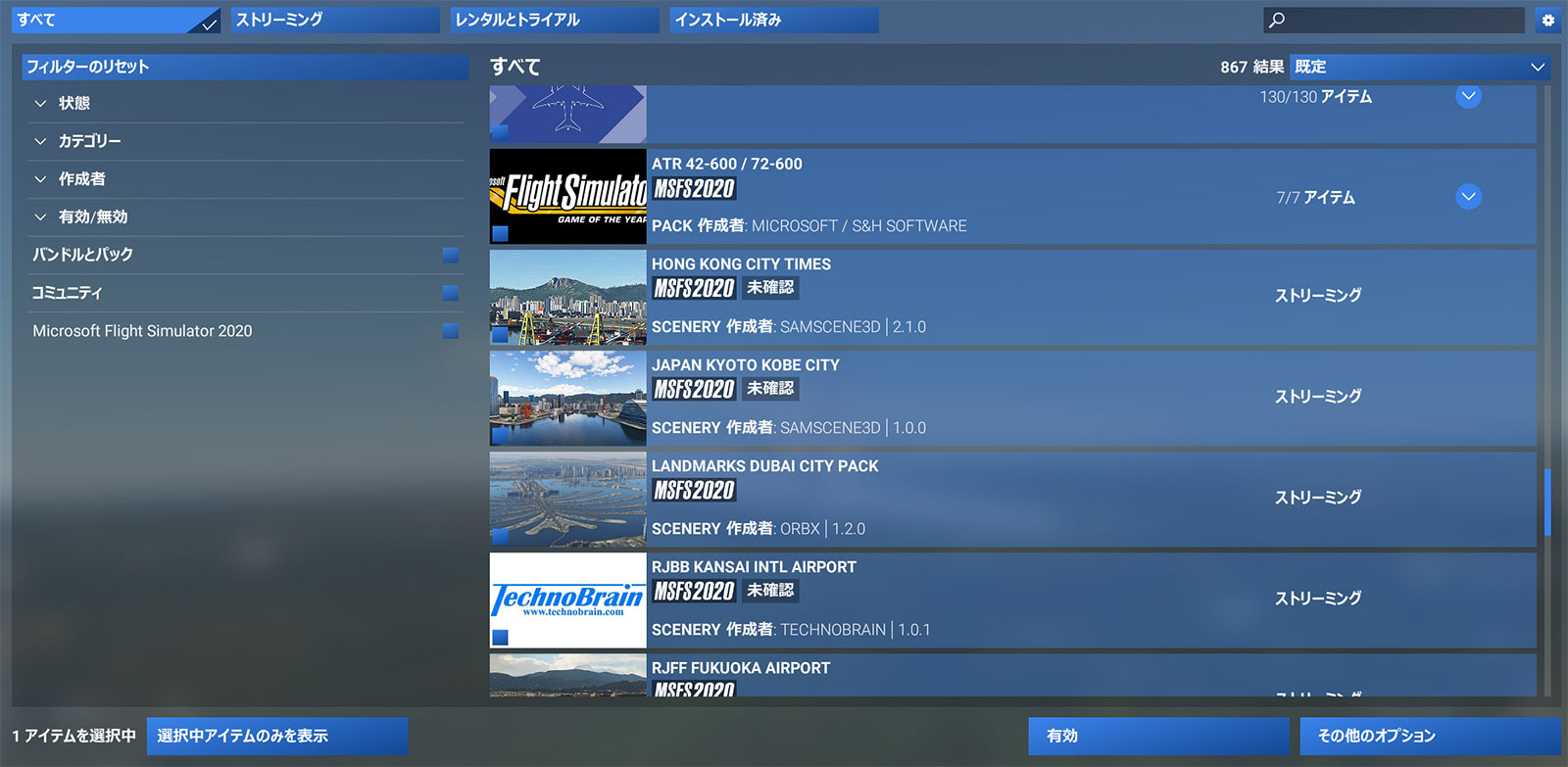Click the ストリーミング status on RJBB Kansai Intl Airport
The width and height of the screenshot is (1568, 767).
pyautogui.click(x=1318, y=598)
